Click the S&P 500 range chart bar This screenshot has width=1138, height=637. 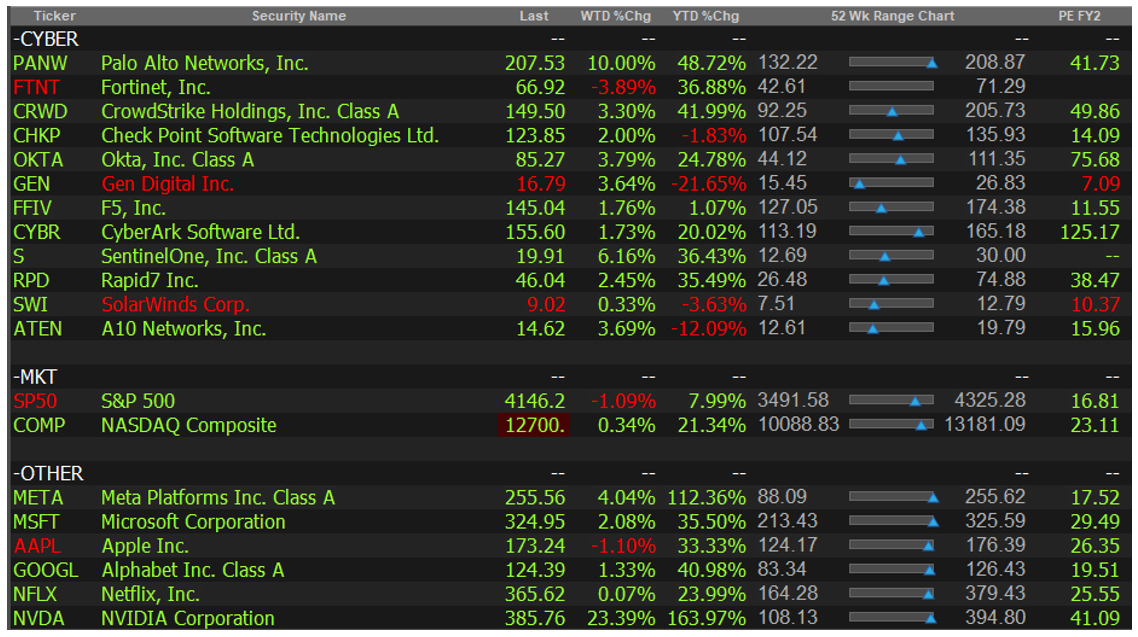(x=891, y=401)
